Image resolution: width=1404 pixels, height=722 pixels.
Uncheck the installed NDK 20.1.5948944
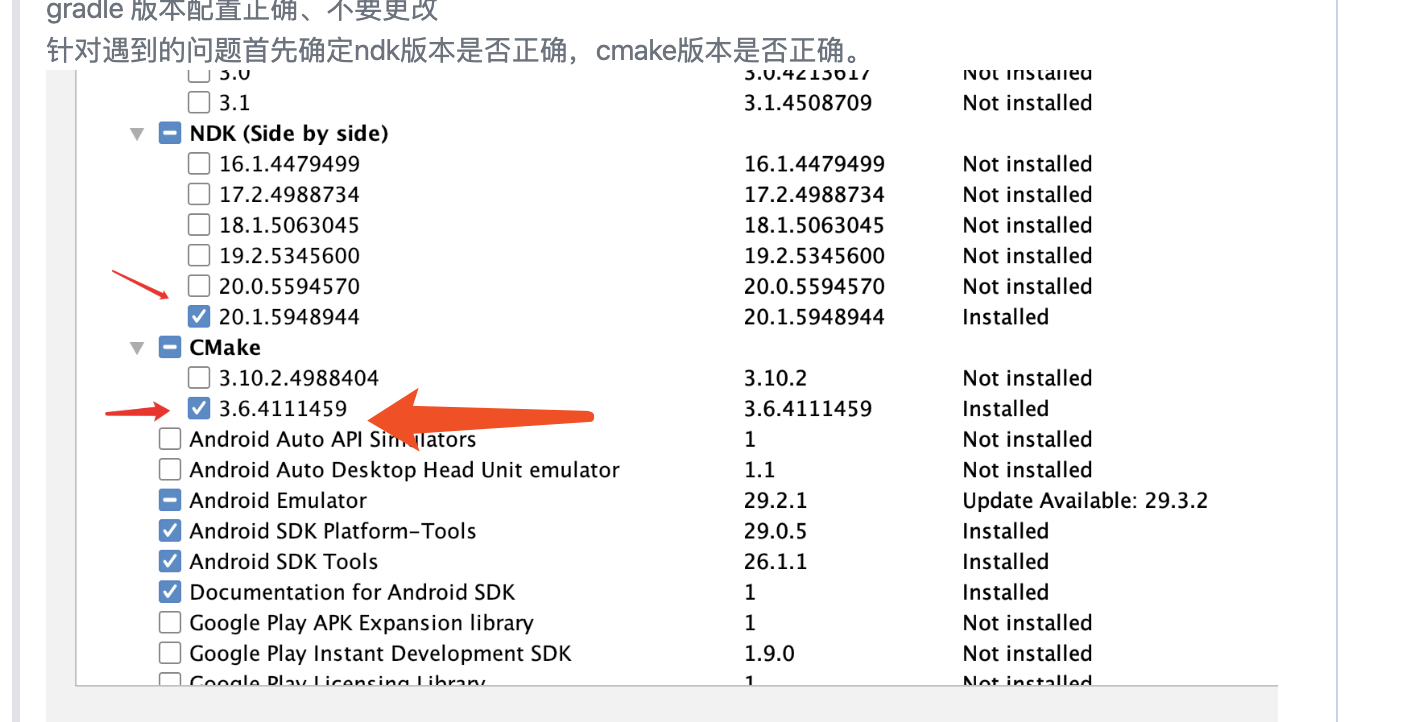(198, 316)
